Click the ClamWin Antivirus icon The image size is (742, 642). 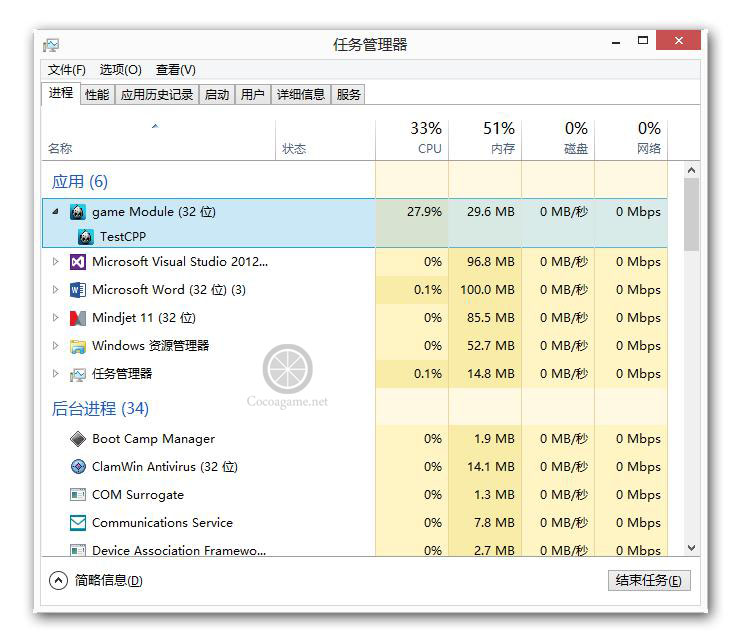78,467
